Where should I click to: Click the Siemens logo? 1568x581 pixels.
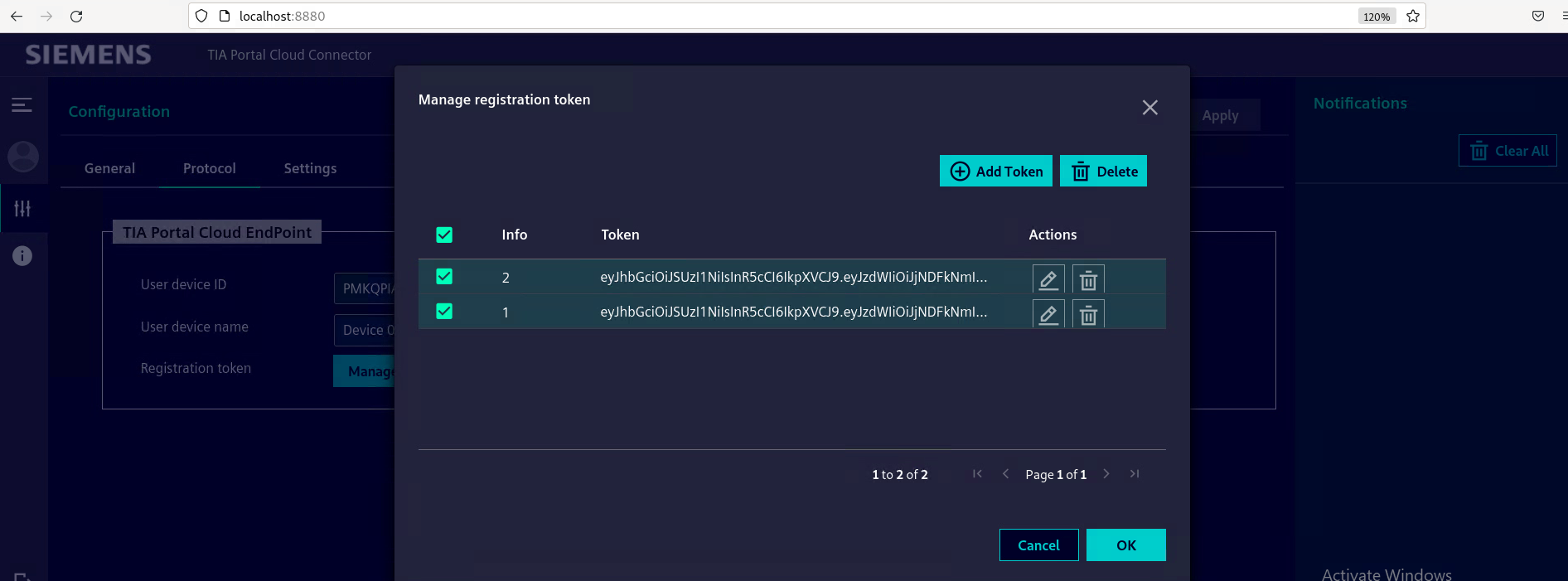point(88,55)
